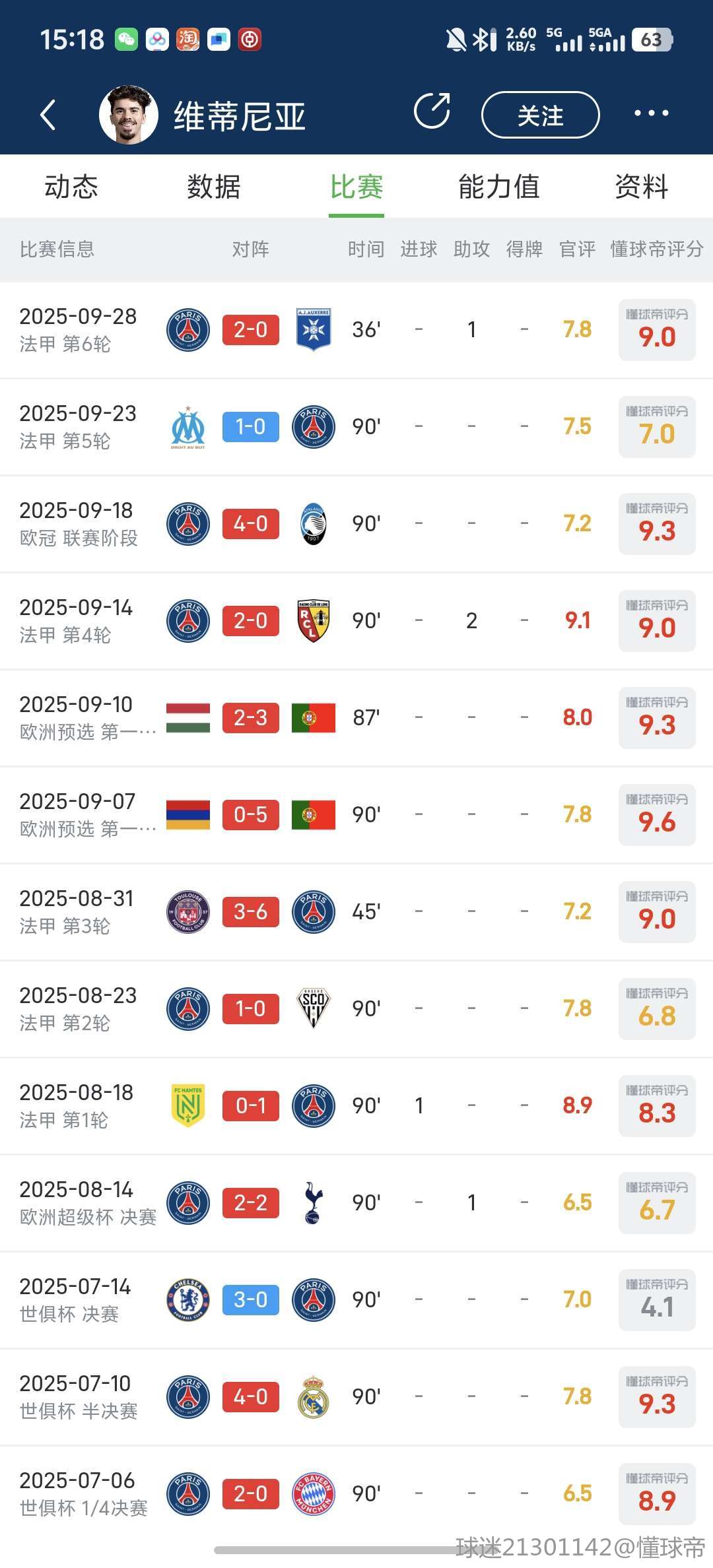Switch to the 数据 tab
The height and width of the screenshot is (1568, 713).
point(214,187)
